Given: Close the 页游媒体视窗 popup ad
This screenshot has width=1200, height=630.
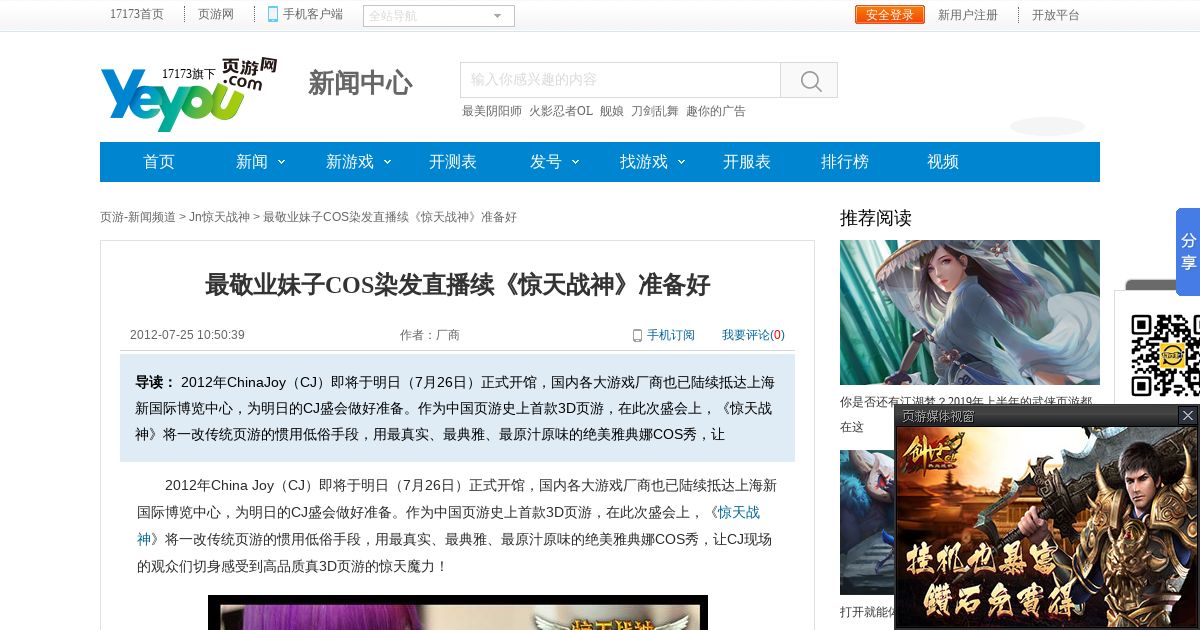Looking at the screenshot, I should pos(1187,415).
